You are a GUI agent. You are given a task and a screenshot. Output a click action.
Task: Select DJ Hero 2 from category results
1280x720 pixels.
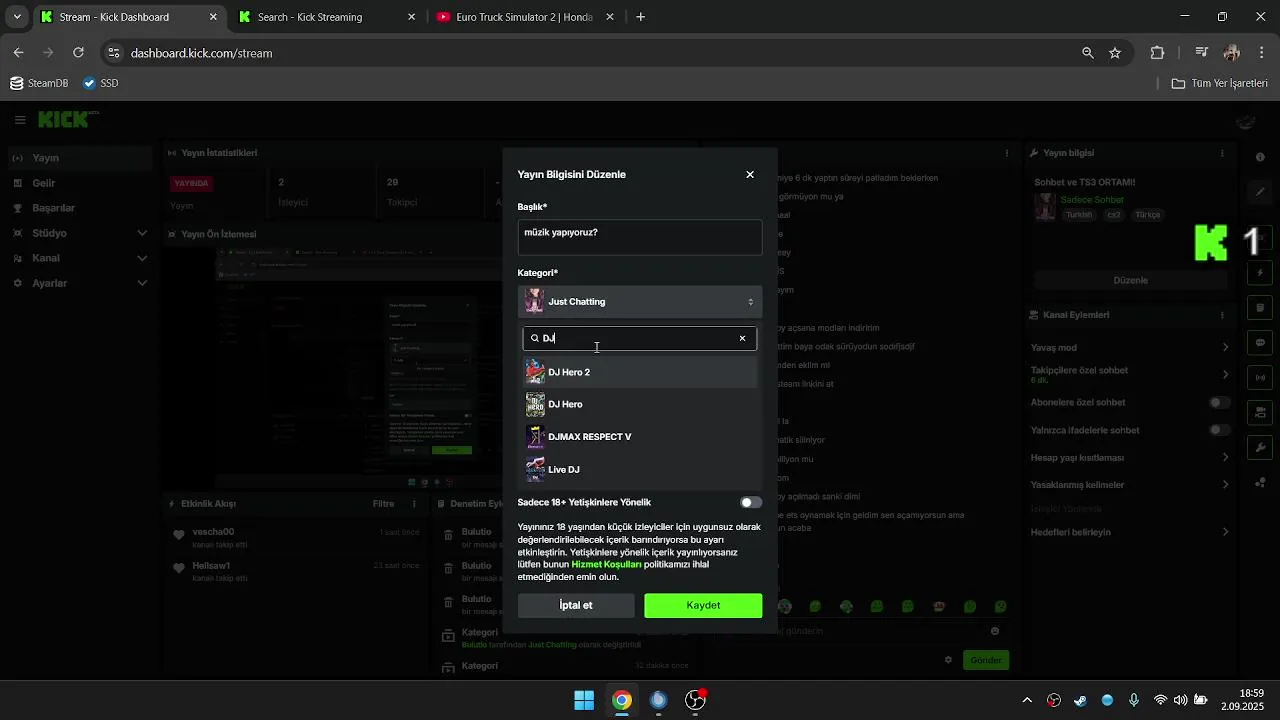click(x=640, y=372)
